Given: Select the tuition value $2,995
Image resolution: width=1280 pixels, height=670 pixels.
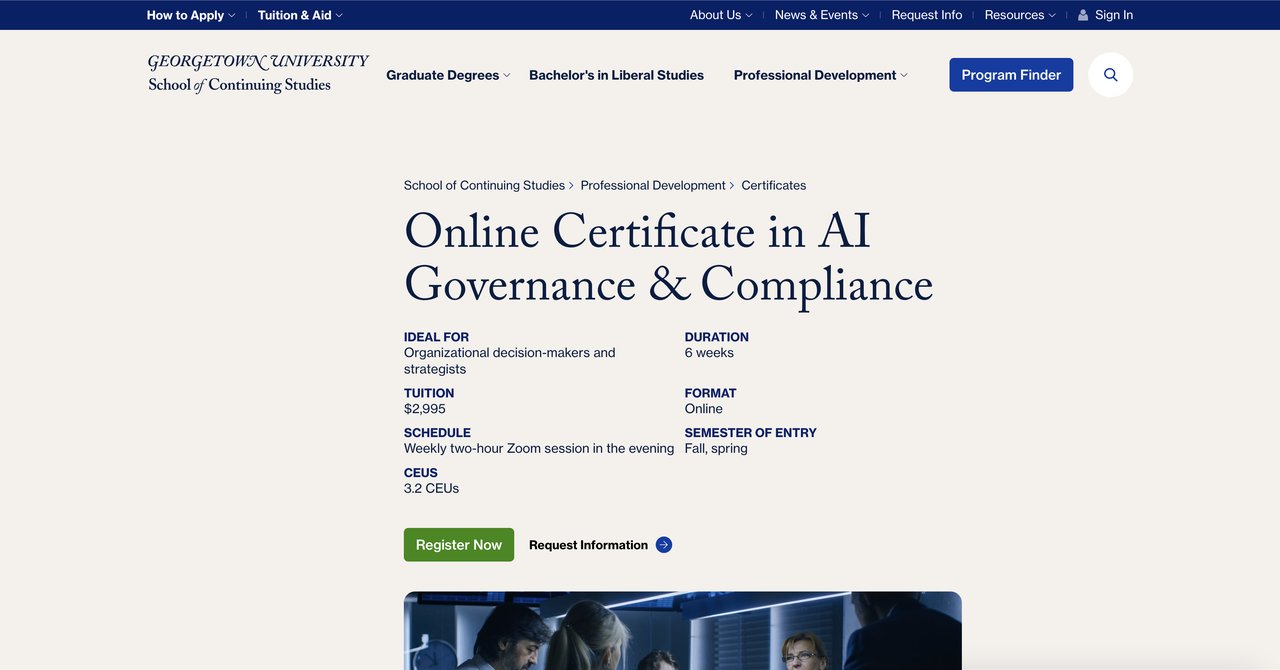Looking at the screenshot, I should pyautogui.click(x=425, y=409).
